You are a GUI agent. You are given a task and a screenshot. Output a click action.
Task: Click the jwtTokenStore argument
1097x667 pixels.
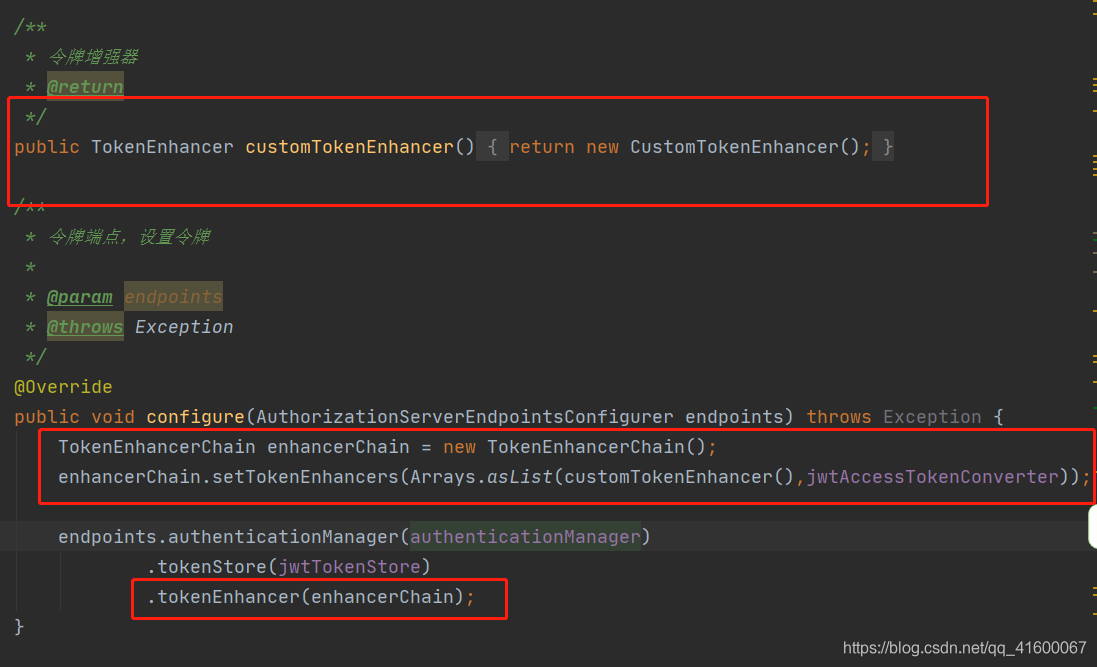pos(349,567)
